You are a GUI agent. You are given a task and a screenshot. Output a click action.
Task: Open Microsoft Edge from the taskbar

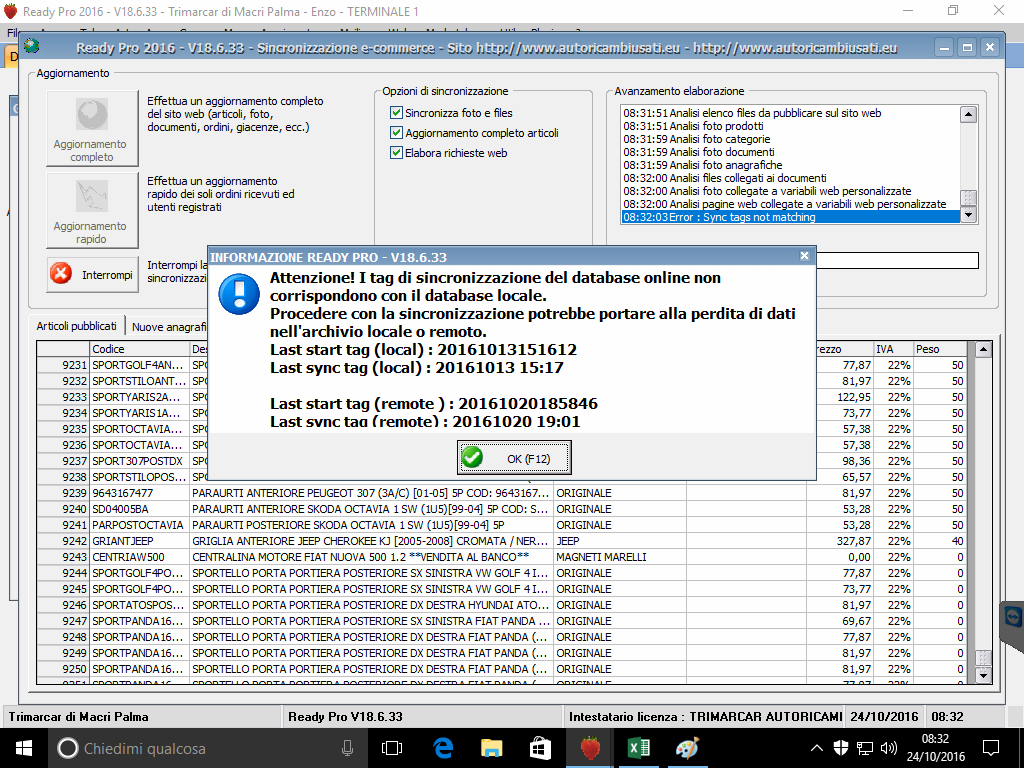(443, 748)
